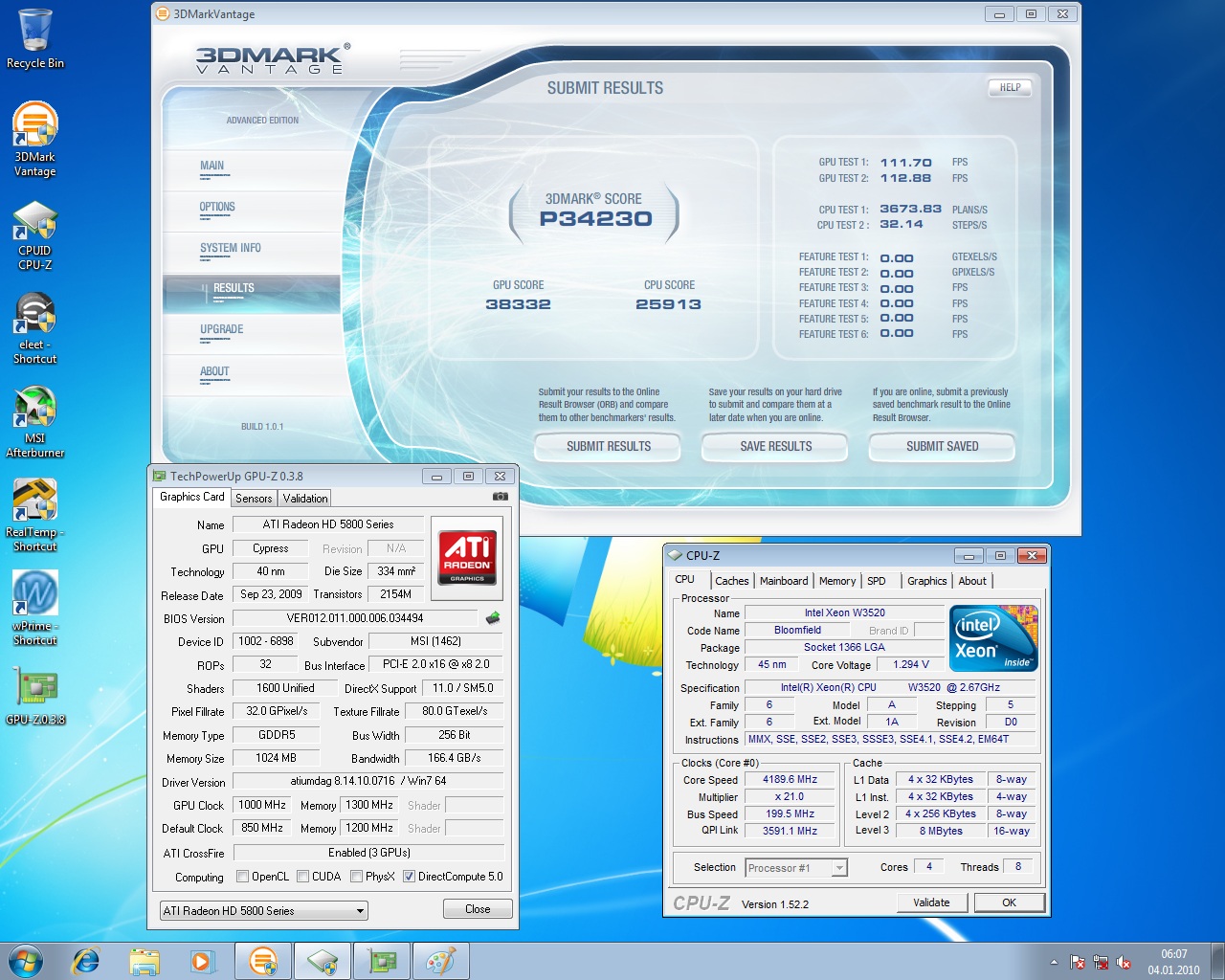Open the Mainboard tab in CPU-Z

tap(784, 581)
